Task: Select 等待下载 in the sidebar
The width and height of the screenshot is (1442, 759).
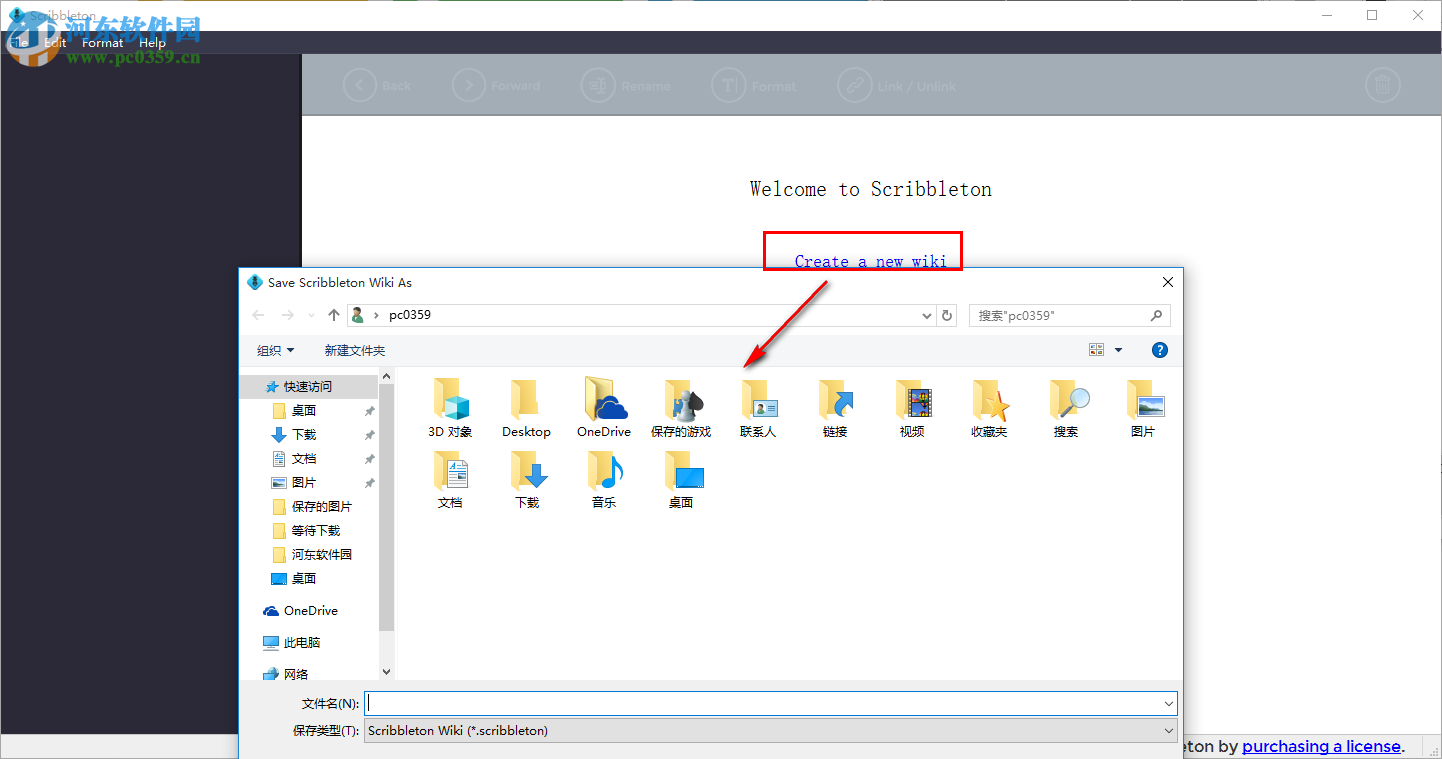Action: pyautogui.click(x=316, y=531)
